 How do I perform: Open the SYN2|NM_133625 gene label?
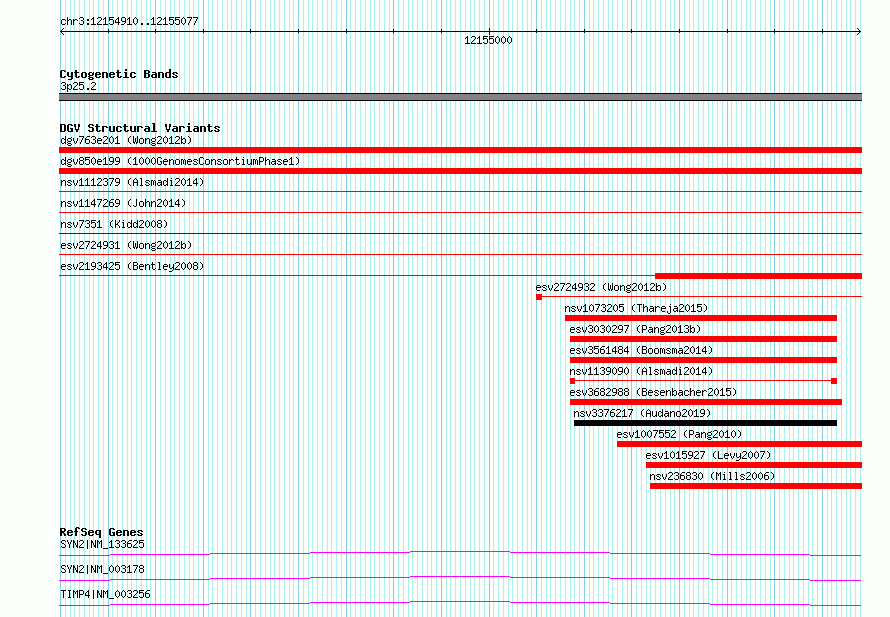coord(102,544)
